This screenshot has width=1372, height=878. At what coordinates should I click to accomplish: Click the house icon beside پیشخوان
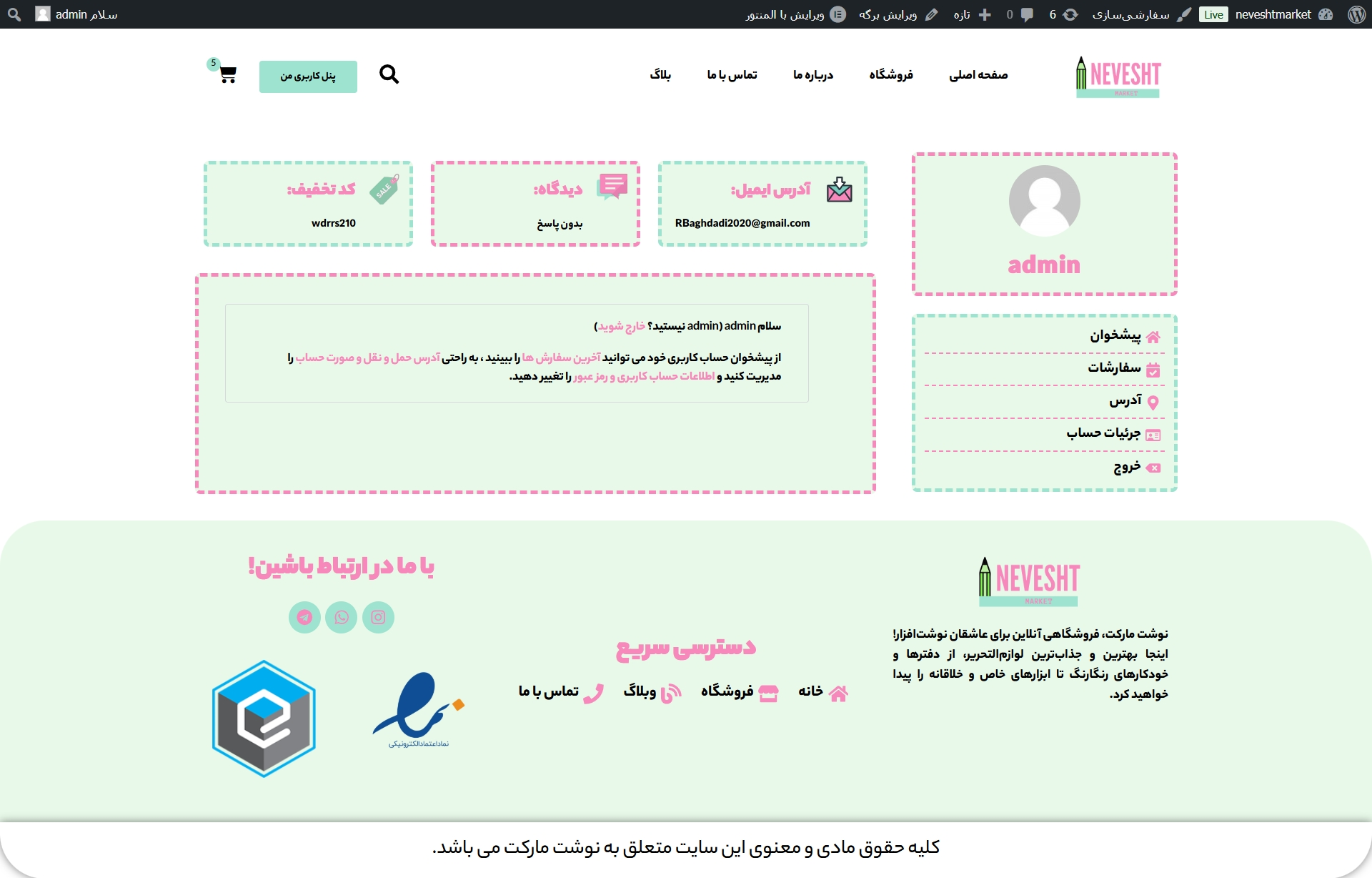1153,337
